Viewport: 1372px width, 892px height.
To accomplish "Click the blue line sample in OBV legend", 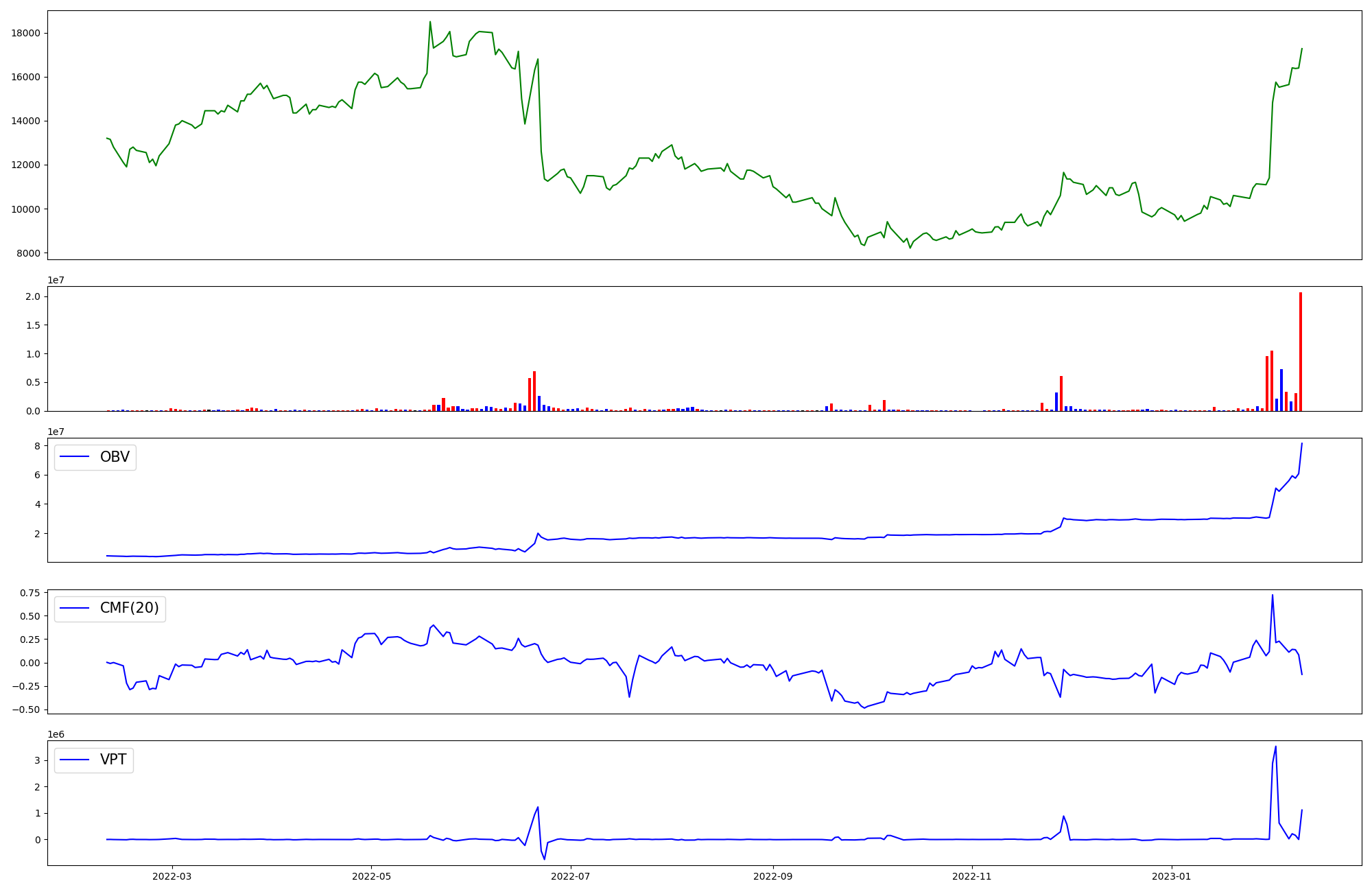I will pos(75,457).
